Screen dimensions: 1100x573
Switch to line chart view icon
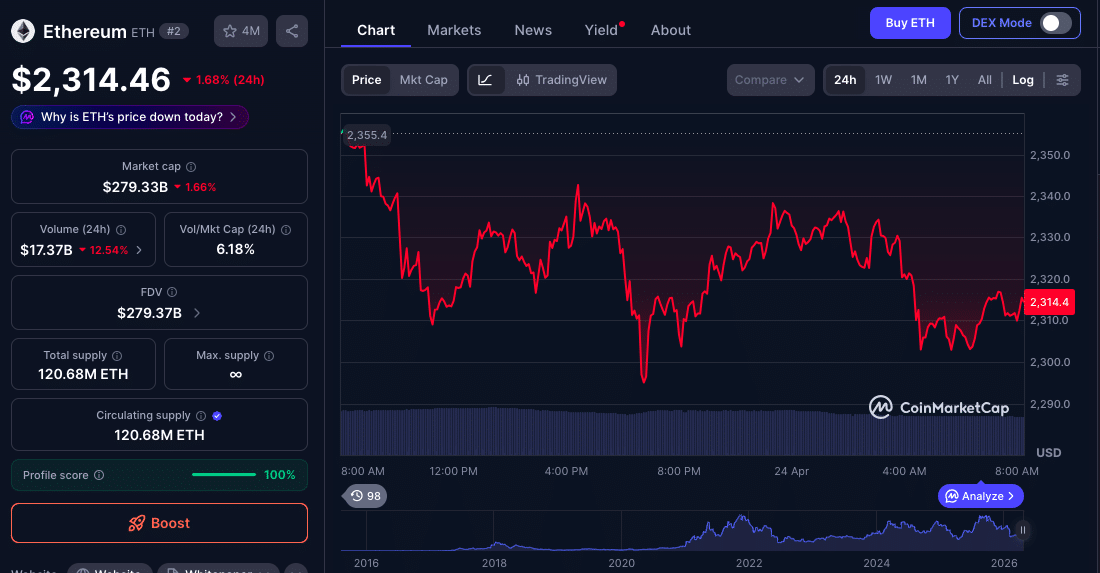[485, 80]
